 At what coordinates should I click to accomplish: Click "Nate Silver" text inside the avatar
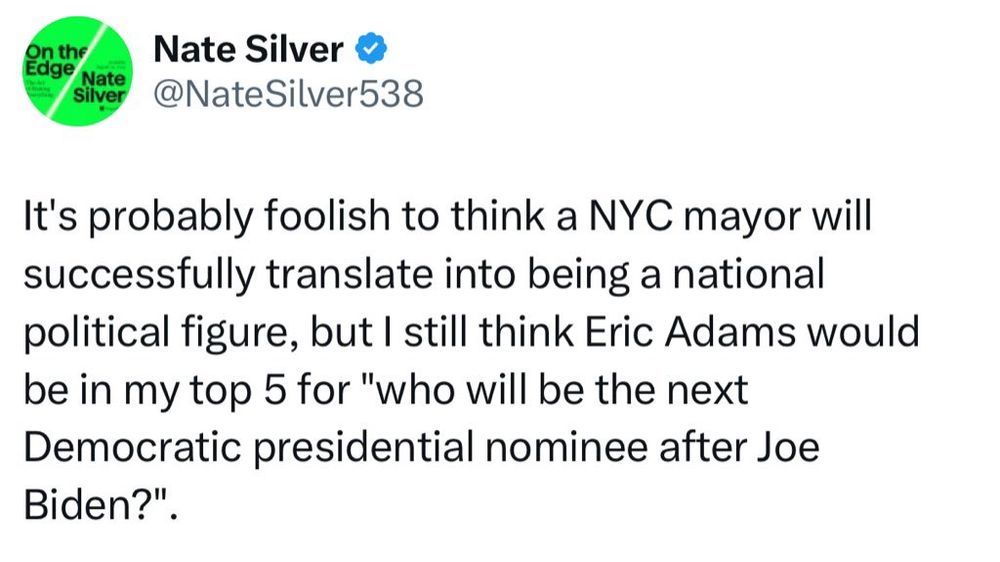tap(100, 87)
